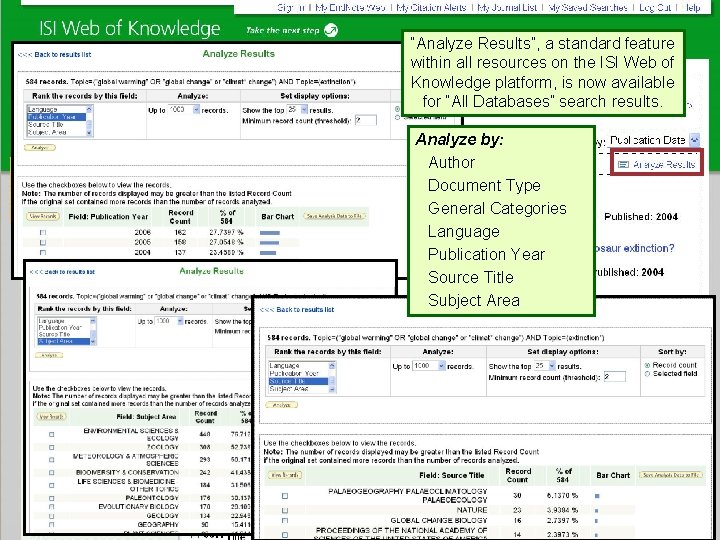The width and height of the screenshot is (720, 540).
Task: Click Back to results list in Publication Year panel
Action: click(62, 55)
